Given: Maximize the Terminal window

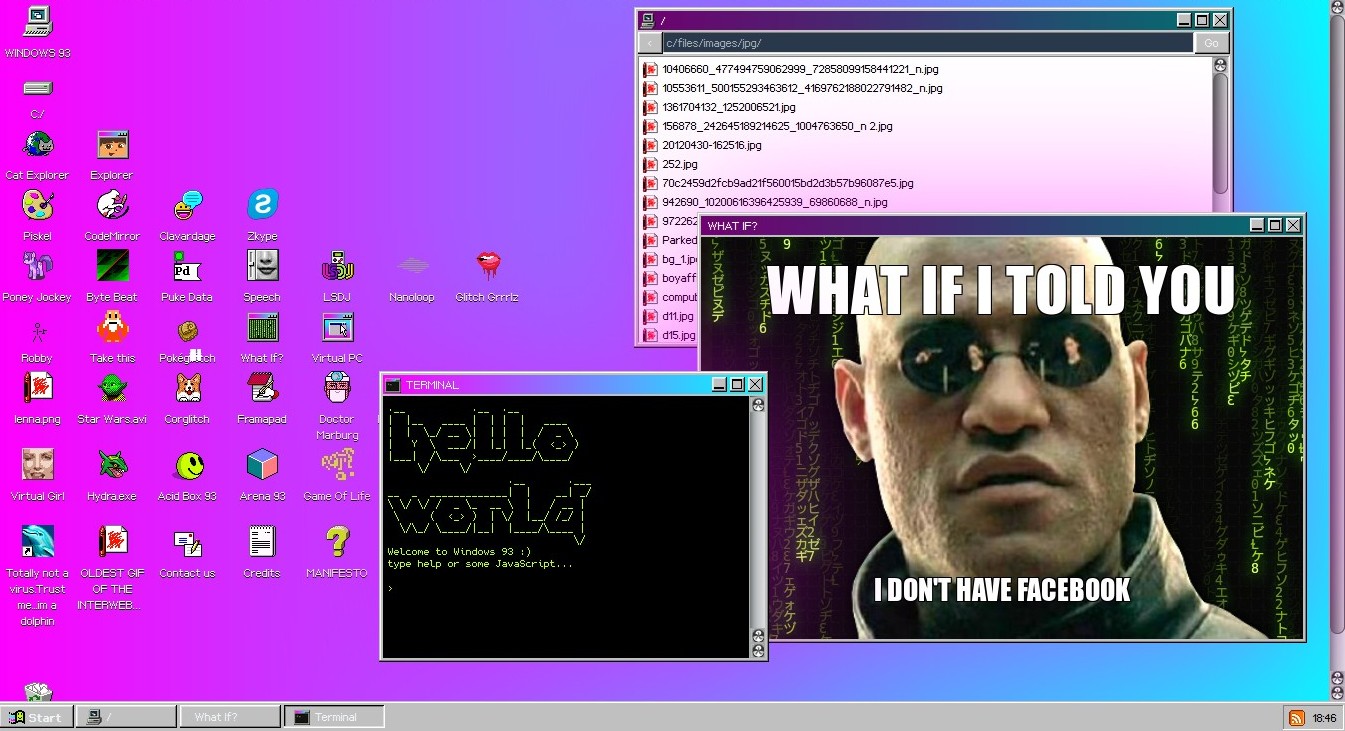Looking at the screenshot, I should (x=737, y=385).
